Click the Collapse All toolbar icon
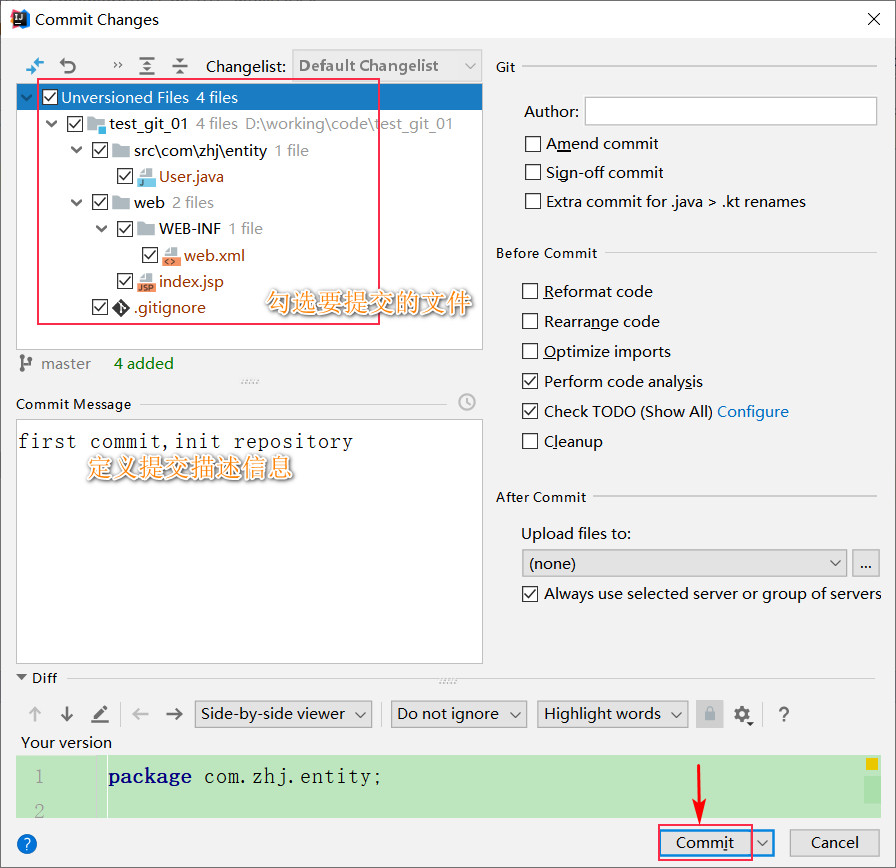Viewport: 896px width, 868px height. (179, 66)
